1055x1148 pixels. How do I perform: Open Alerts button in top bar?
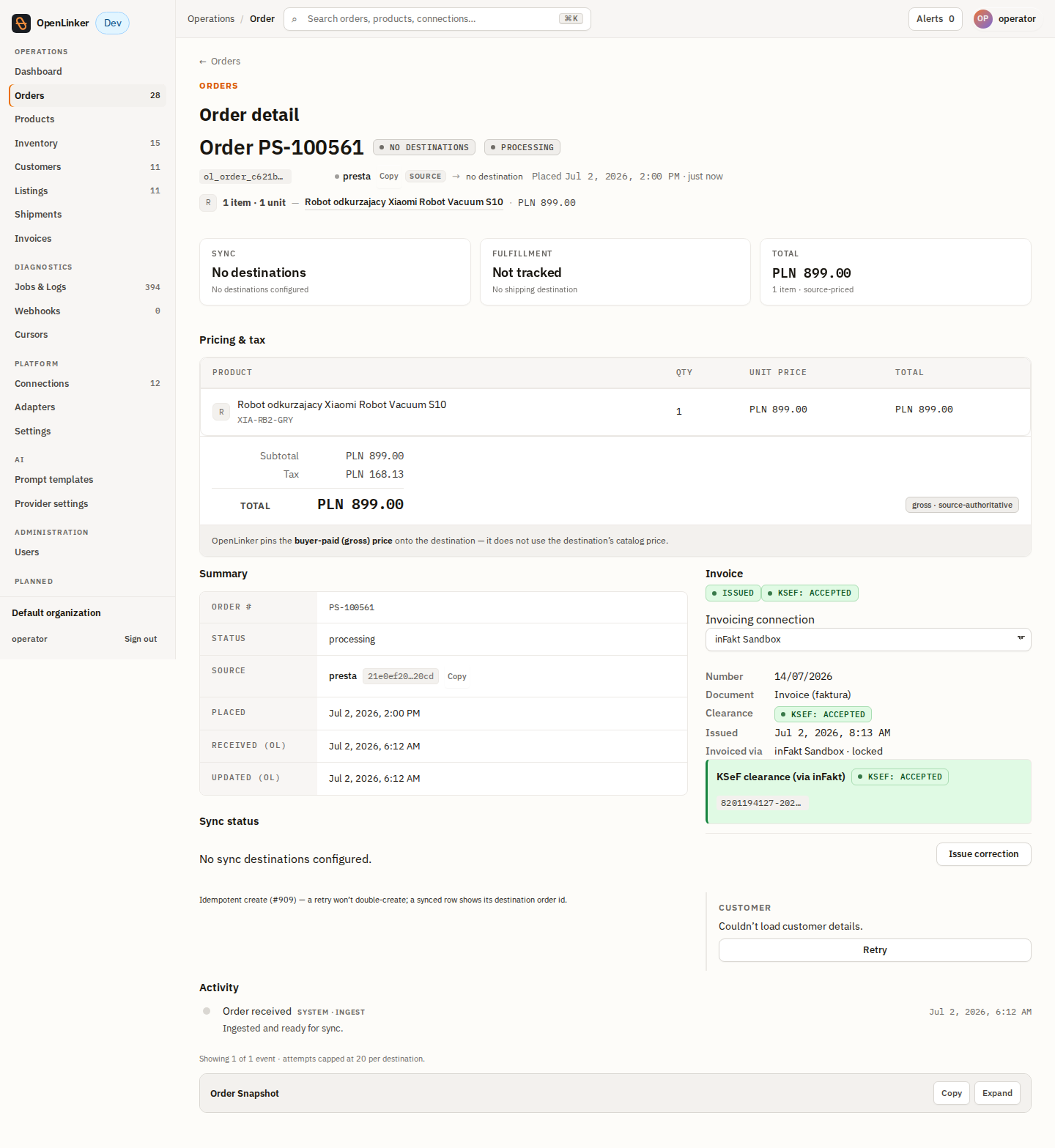tap(935, 19)
